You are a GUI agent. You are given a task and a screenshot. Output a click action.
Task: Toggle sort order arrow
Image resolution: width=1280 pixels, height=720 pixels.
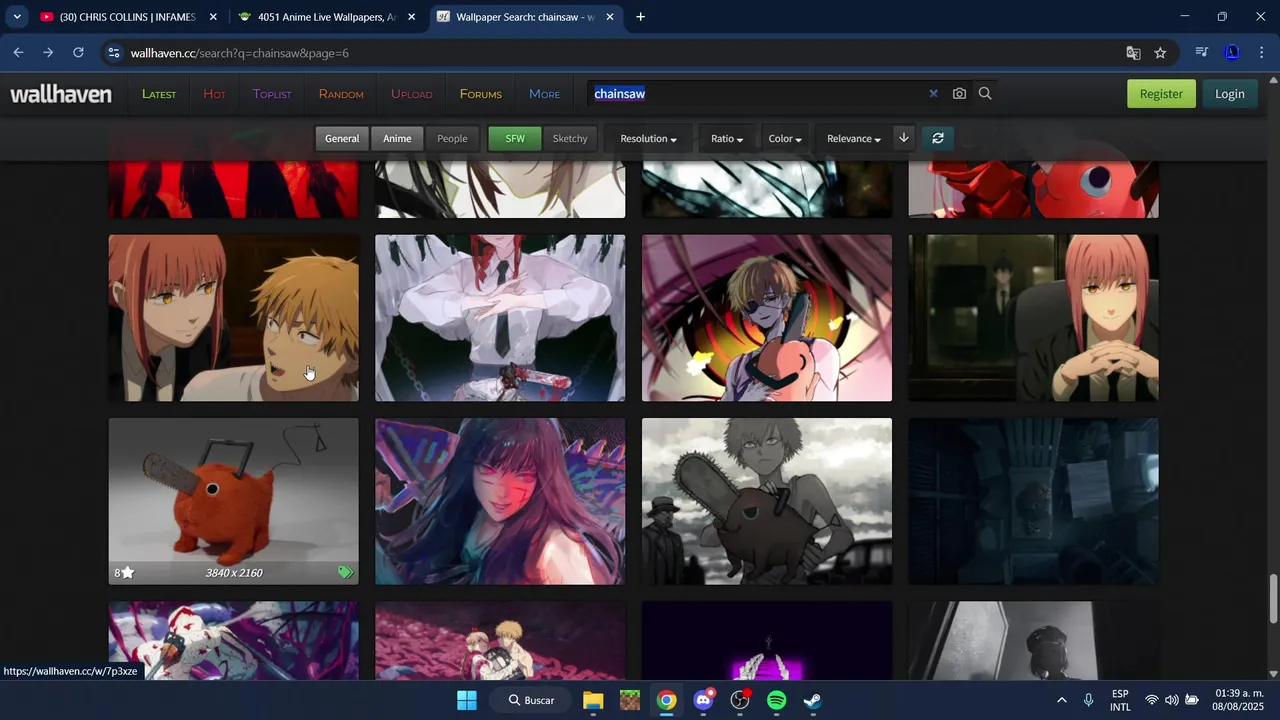point(904,138)
